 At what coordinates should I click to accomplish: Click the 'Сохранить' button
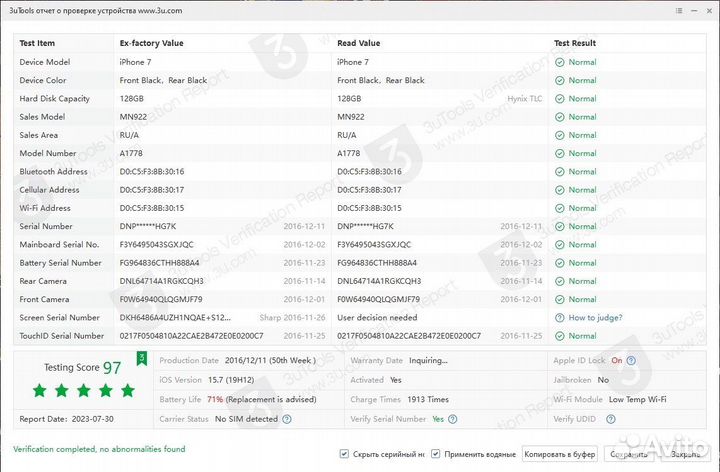coord(629,454)
